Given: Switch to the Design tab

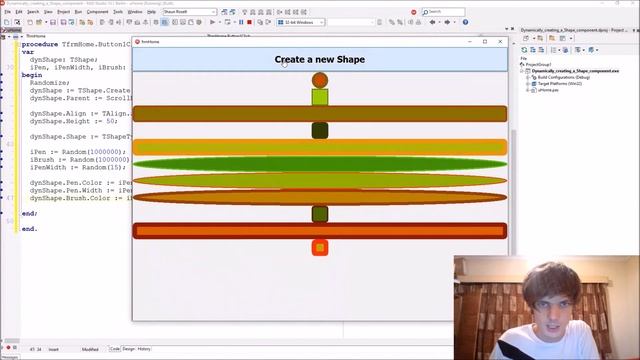Looking at the screenshot, I should (x=128, y=349).
